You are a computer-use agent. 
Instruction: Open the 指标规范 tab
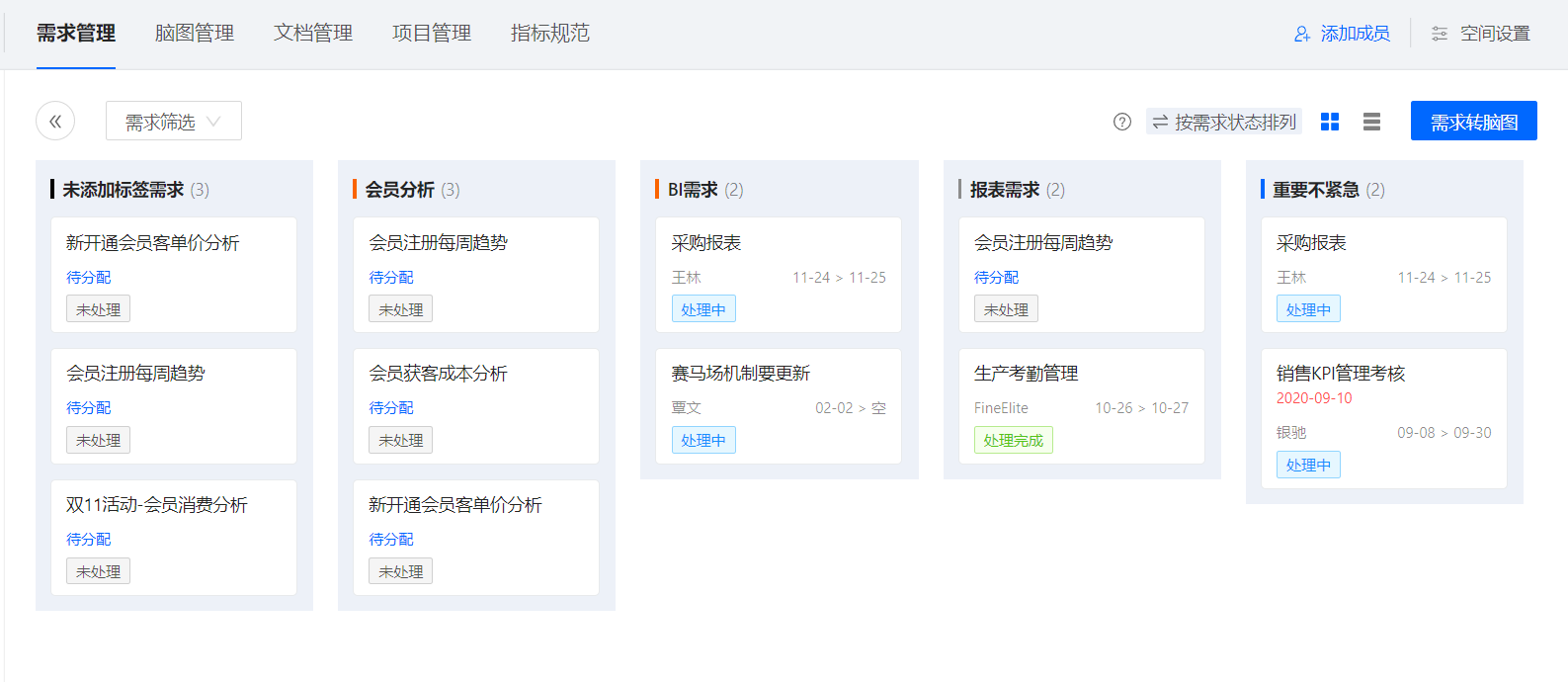550,34
